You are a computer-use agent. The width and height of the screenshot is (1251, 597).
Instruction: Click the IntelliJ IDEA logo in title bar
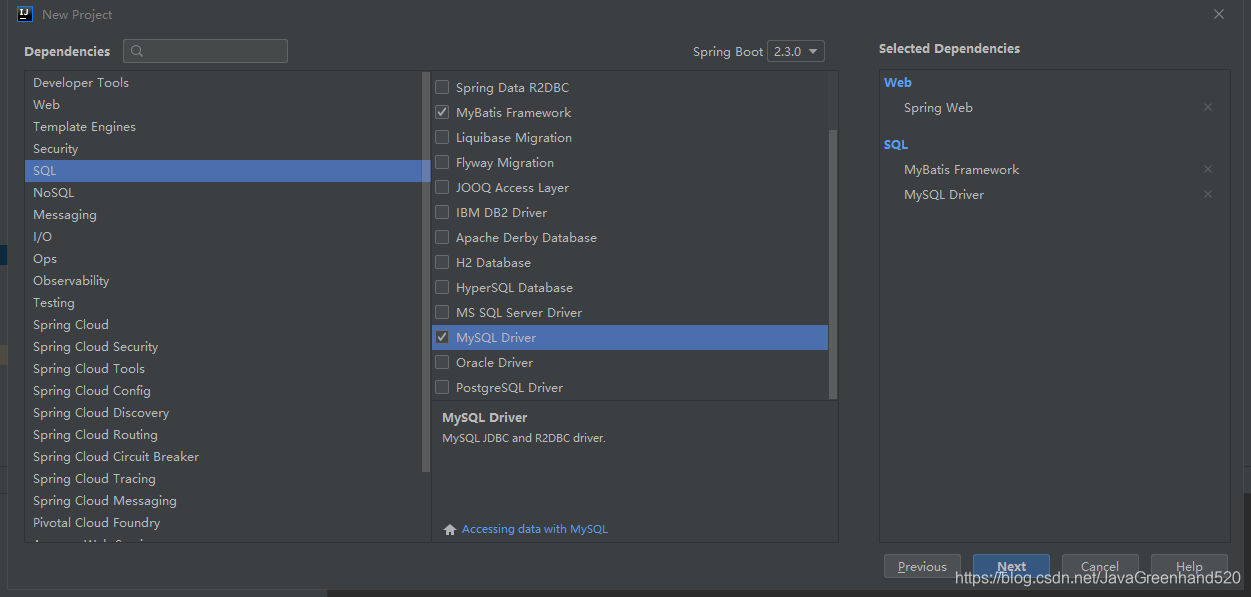tap(25, 14)
